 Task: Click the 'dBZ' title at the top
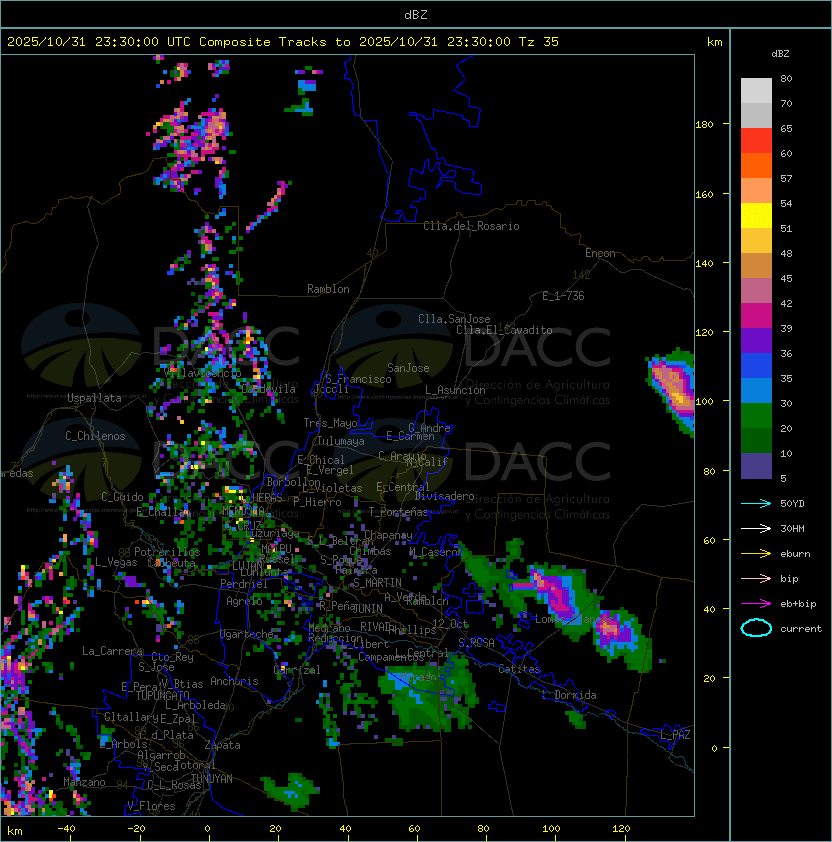coord(416,14)
